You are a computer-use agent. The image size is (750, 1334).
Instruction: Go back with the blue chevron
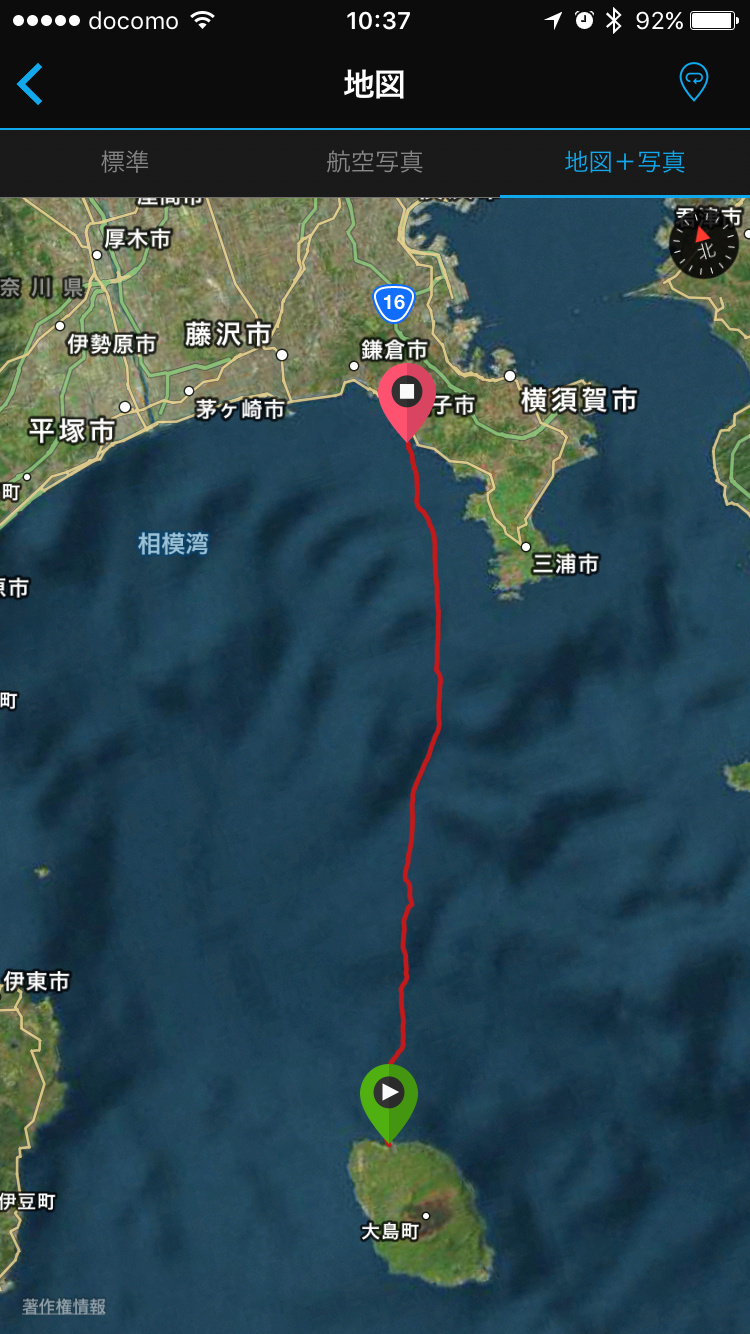point(30,84)
